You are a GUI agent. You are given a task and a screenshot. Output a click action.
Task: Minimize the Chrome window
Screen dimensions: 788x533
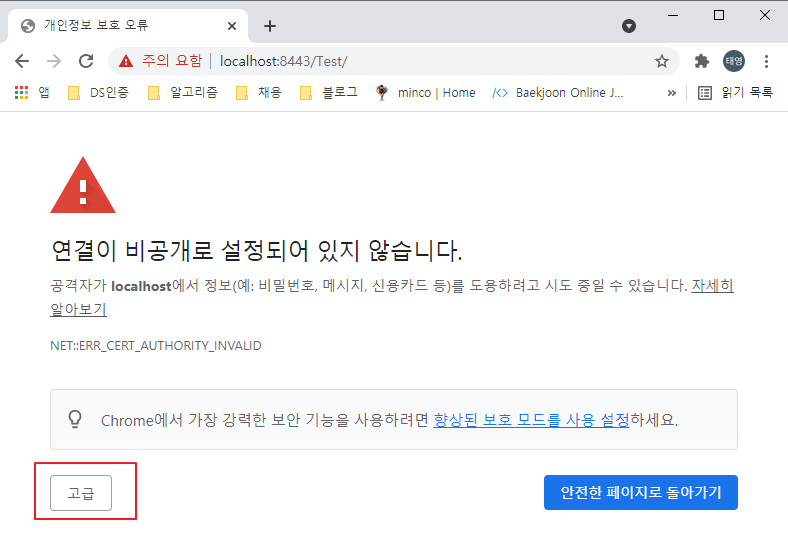673,16
